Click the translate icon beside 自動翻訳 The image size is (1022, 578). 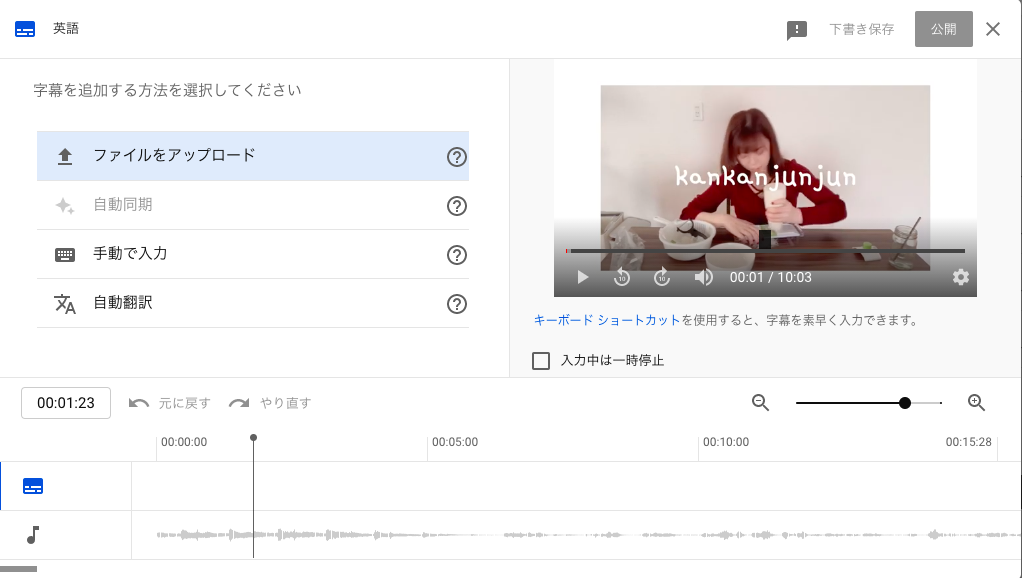click(63, 302)
